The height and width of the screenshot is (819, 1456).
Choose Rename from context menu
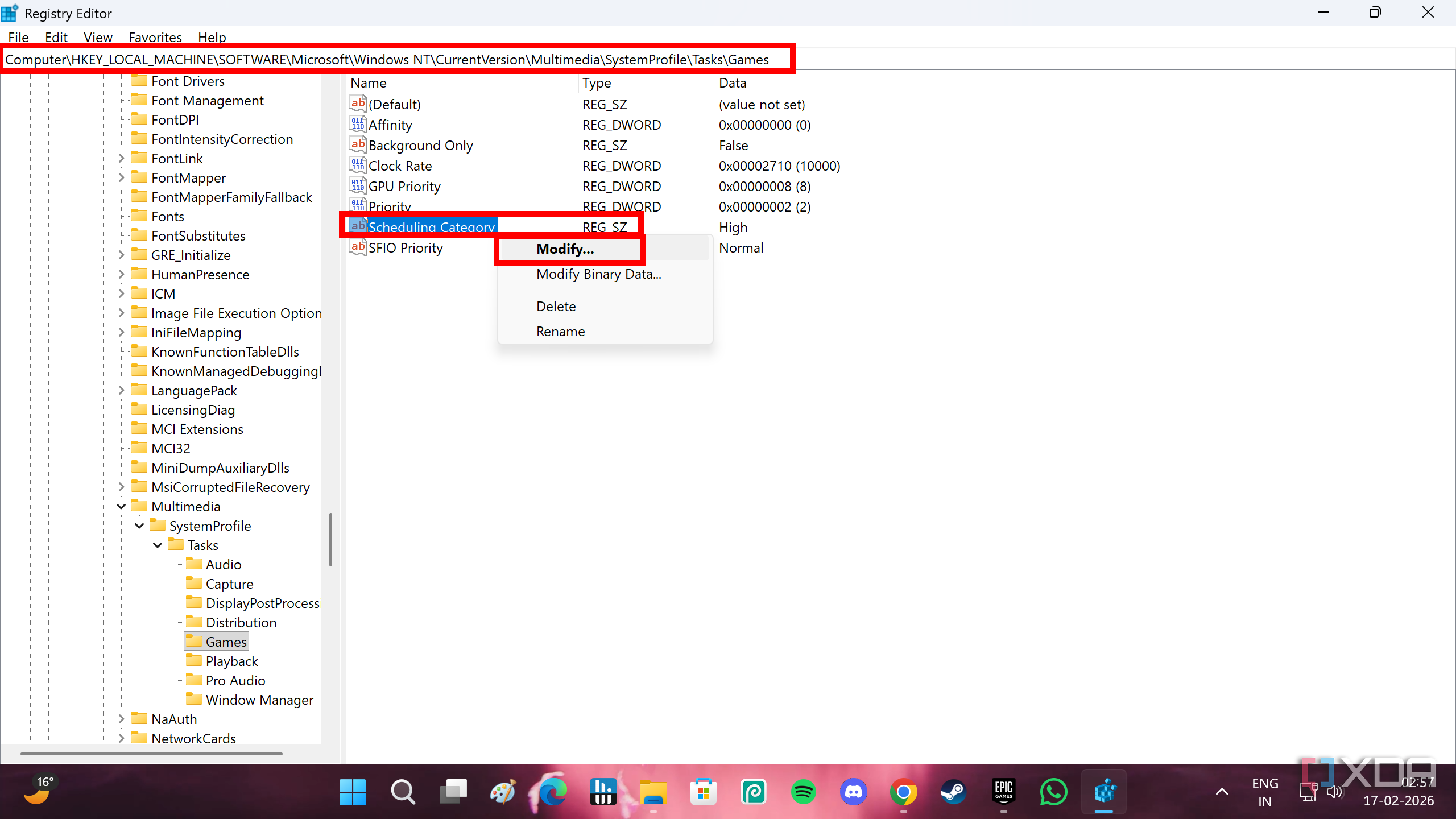[x=605, y=331]
